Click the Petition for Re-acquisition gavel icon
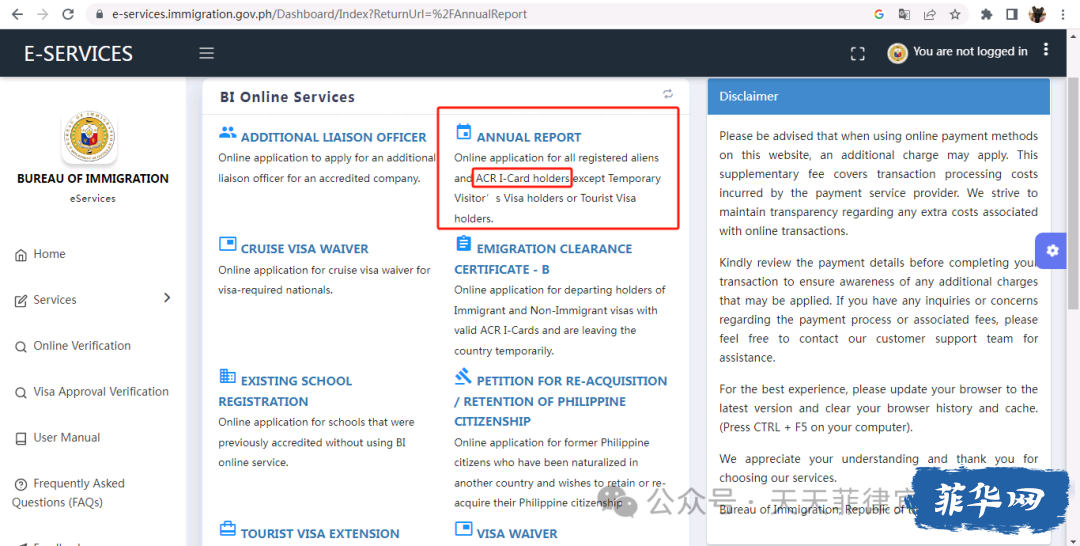This screenshot has height=546, width=1080. pyautogui.click(x=464, y=376)
